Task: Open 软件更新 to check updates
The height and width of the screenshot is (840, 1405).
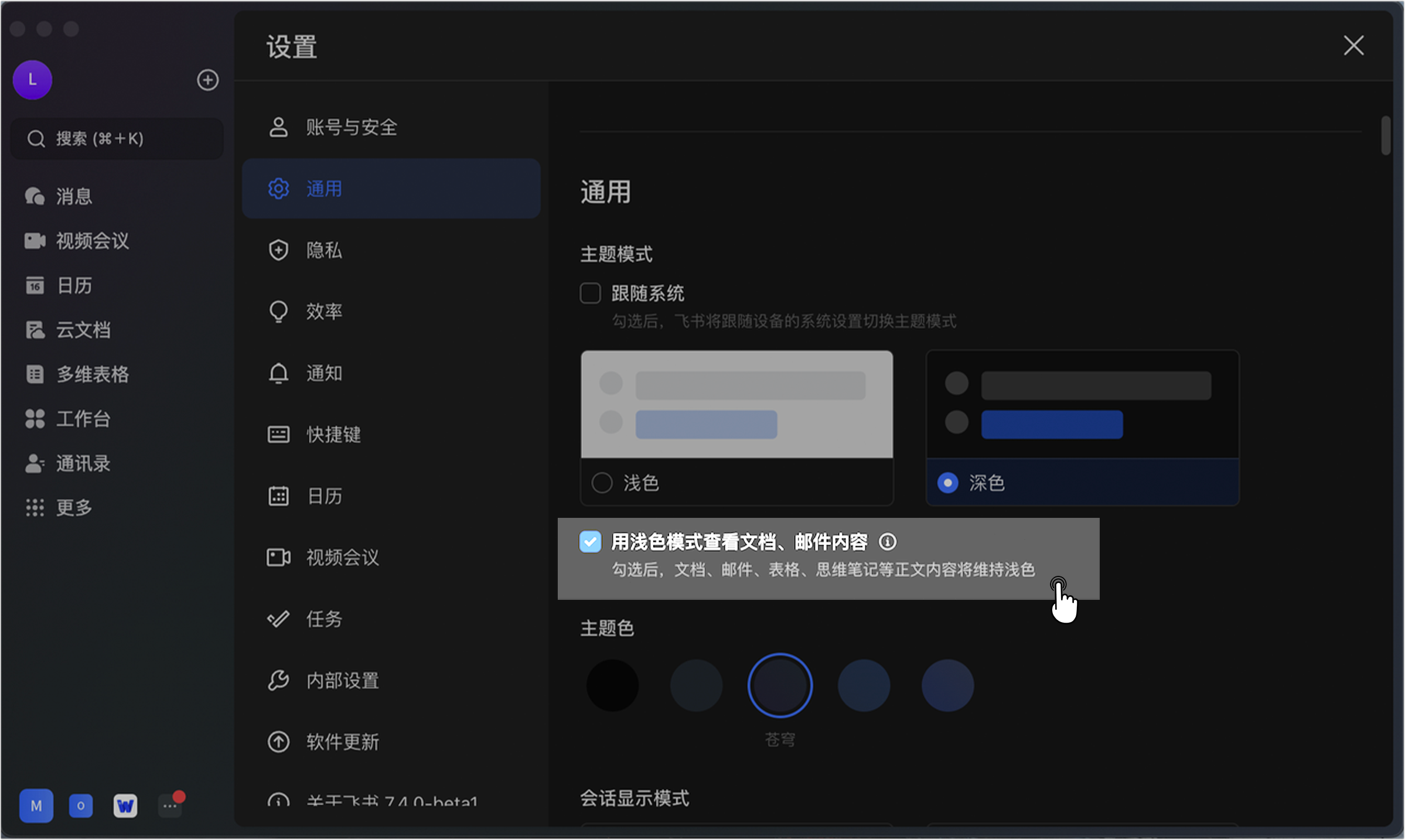Action: tap(342, 742)
